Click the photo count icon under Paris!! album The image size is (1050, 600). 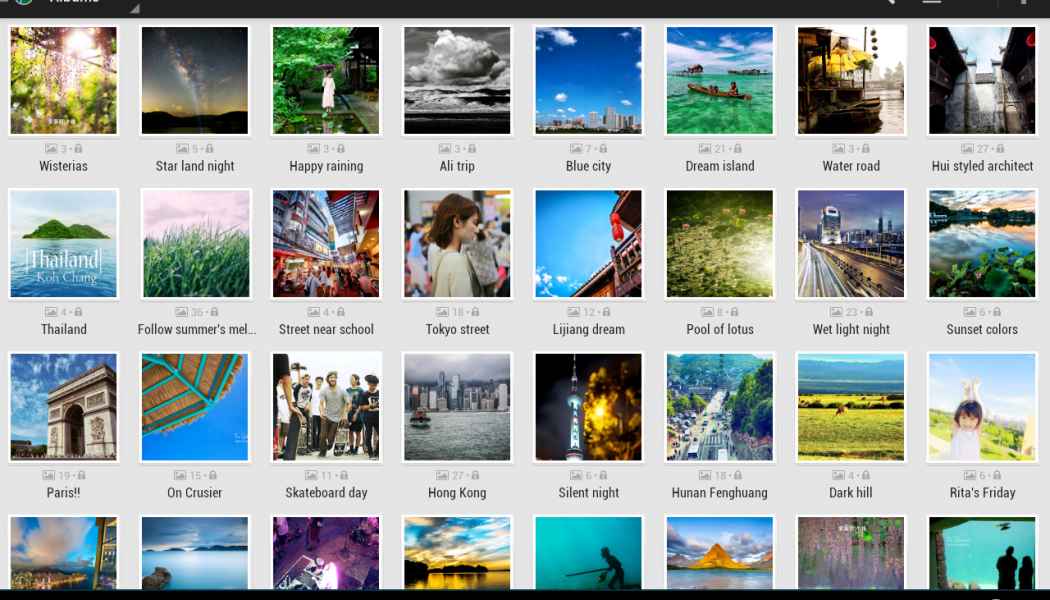click(48, 476)
